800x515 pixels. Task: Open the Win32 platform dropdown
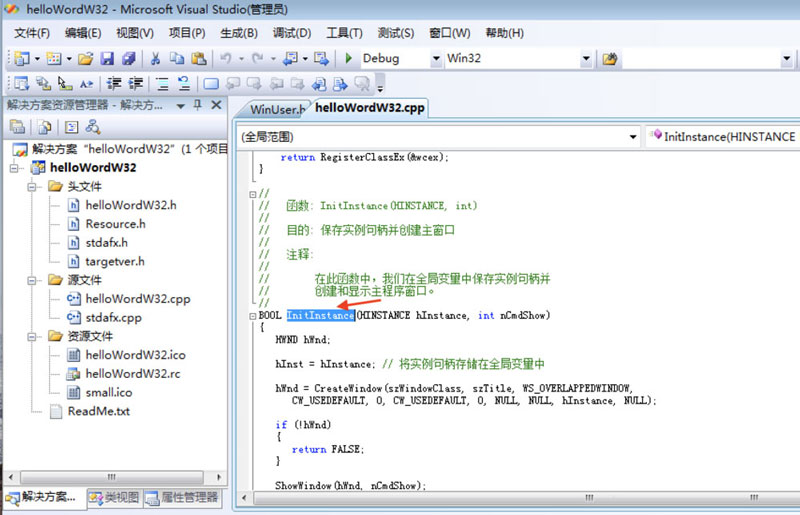(586, 58)
